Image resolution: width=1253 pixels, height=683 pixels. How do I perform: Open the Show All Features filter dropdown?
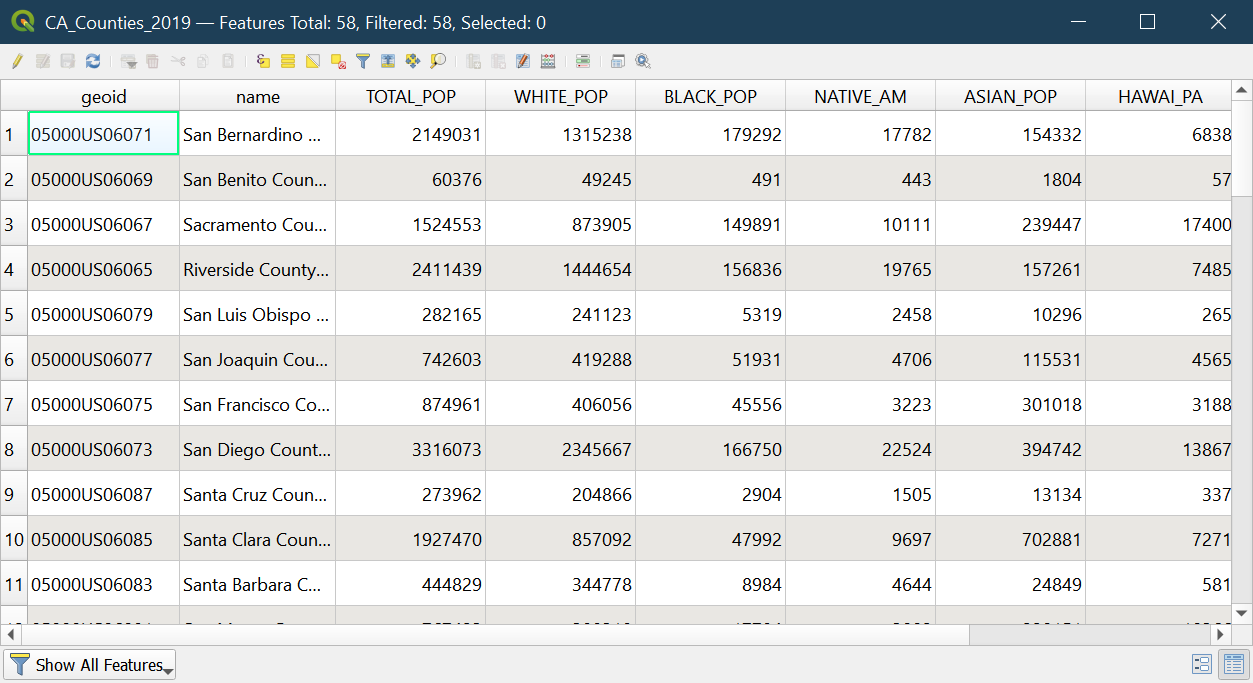coord(90,665)
